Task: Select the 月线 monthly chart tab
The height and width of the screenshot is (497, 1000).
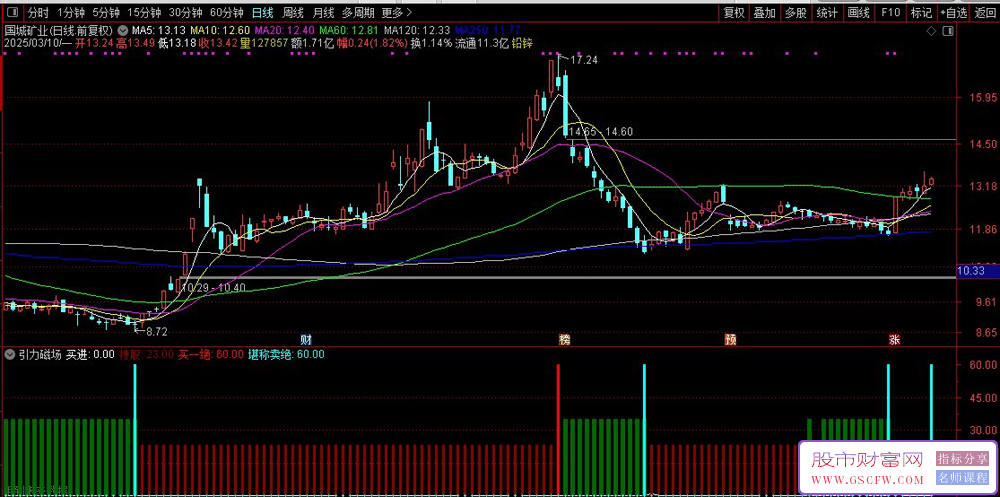Action: pyautogui.click(x=324, y=12)
